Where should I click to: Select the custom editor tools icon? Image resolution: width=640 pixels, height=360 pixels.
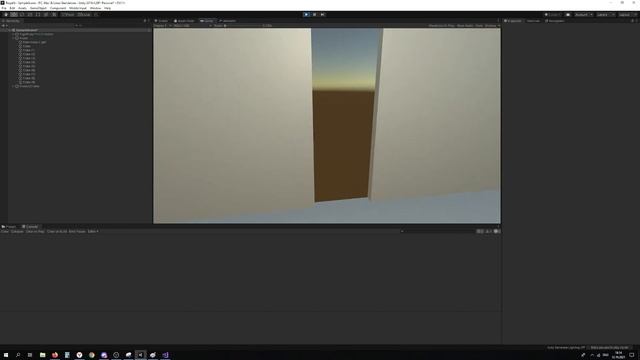(x=54, y=15)
